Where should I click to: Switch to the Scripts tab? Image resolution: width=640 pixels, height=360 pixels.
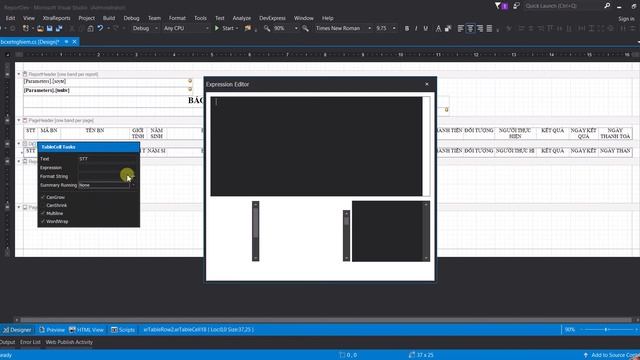pyautogui.click(x=123, y=329)
